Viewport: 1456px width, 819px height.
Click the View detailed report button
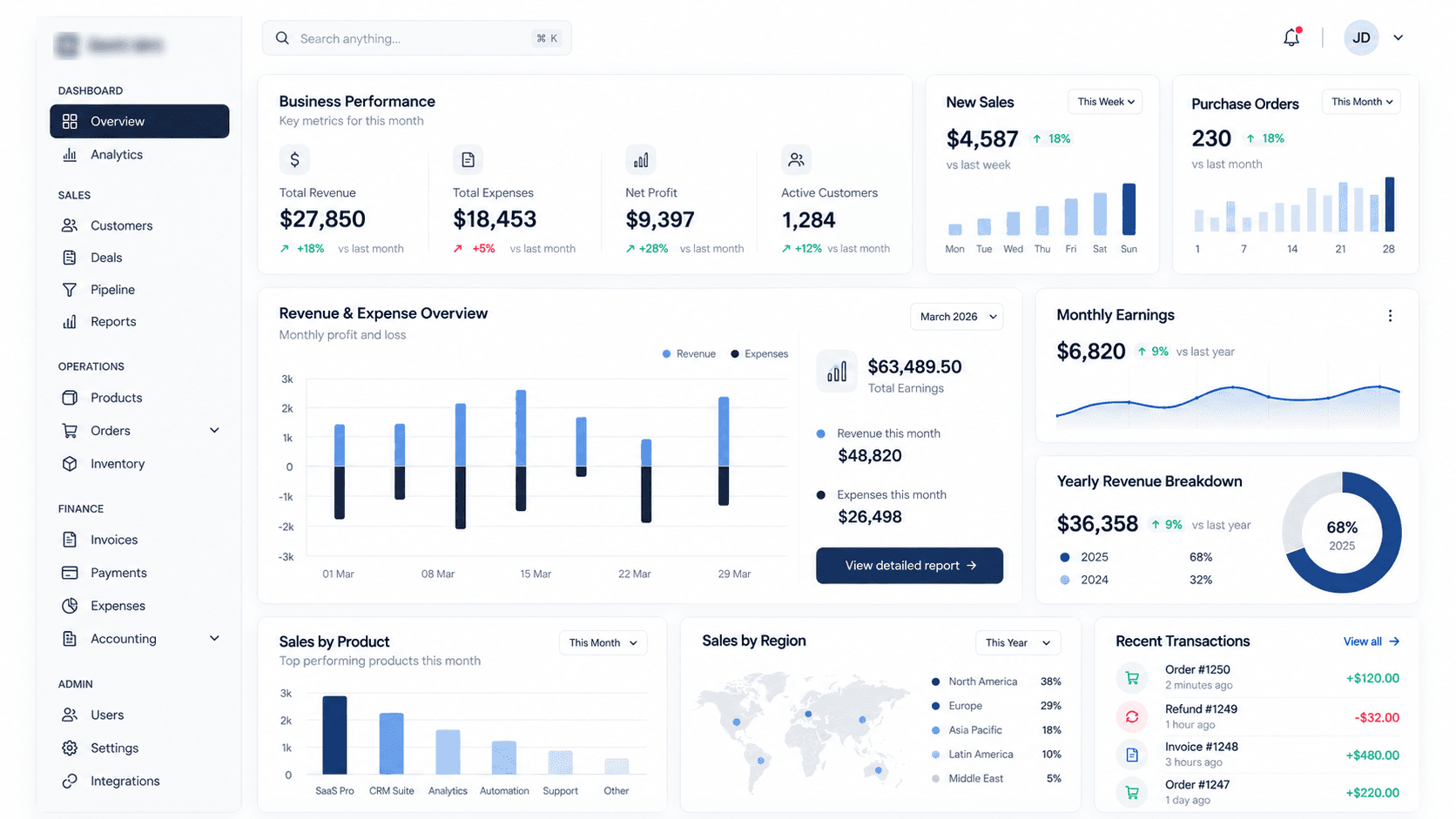pos(909,566)
